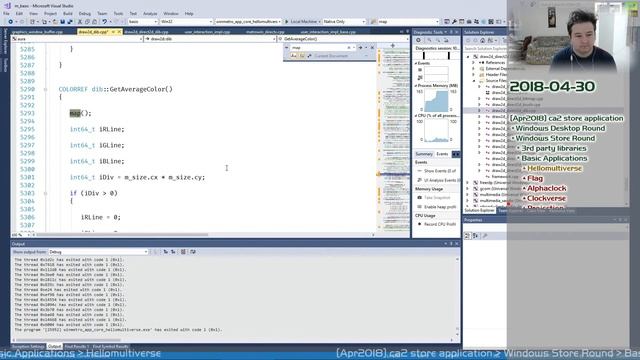Close the active draw2d_dib.cpp tab
Image resolution: width=640 pixels, height=360 pixels.
click(x=119, y=31)
